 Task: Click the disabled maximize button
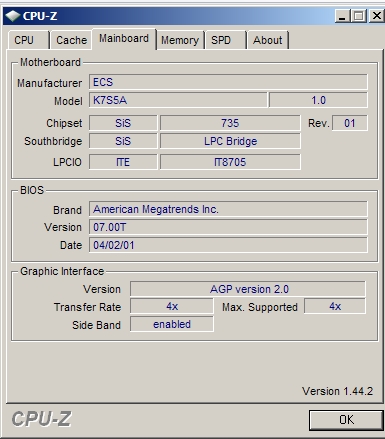tap(359, 16)
